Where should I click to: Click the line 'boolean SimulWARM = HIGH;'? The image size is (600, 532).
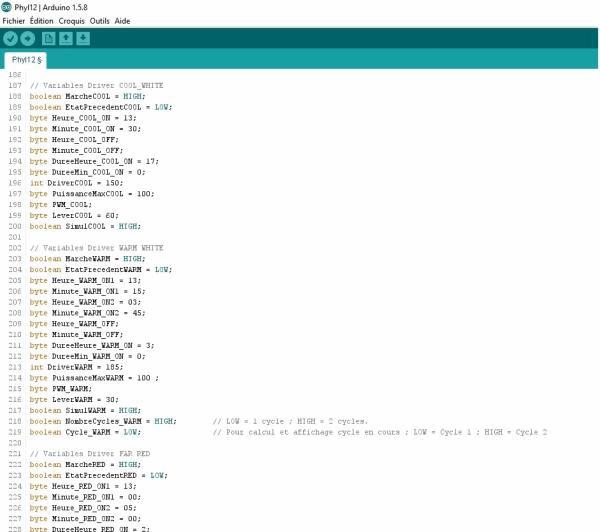[85, 411]
